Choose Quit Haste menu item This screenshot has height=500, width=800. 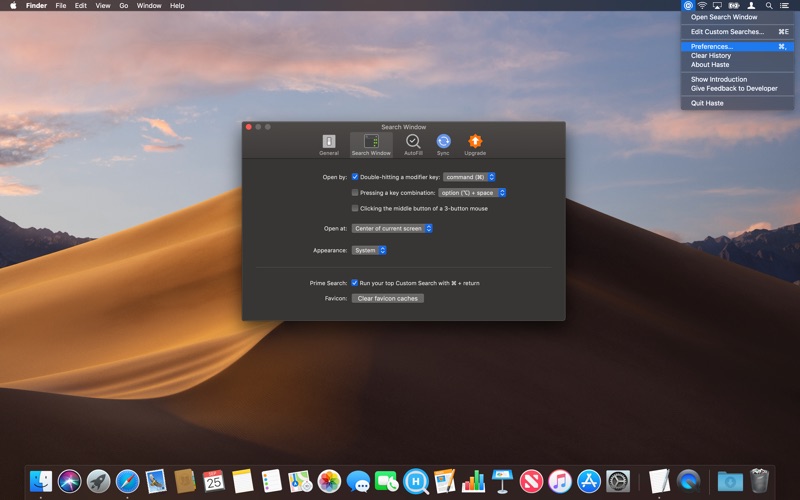(737, 103)
